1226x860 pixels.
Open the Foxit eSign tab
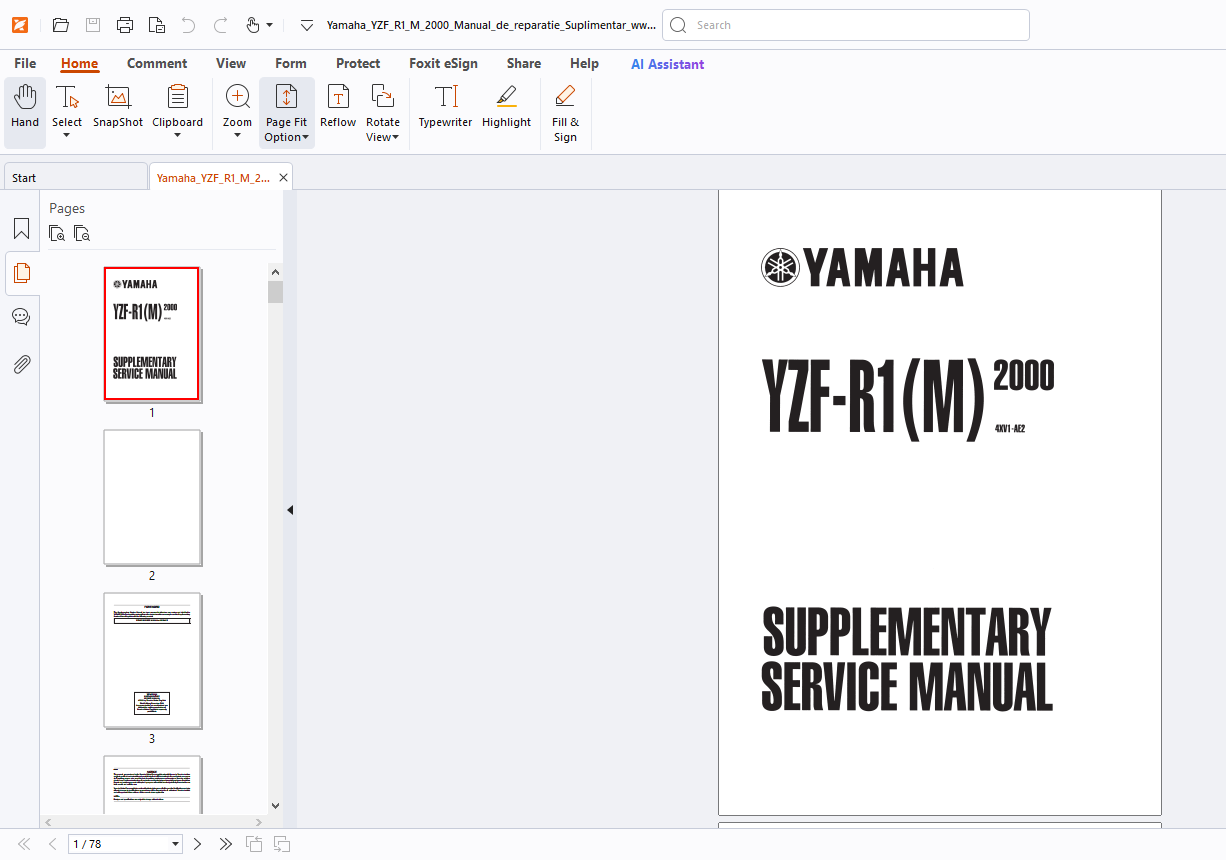coord(443,63)
